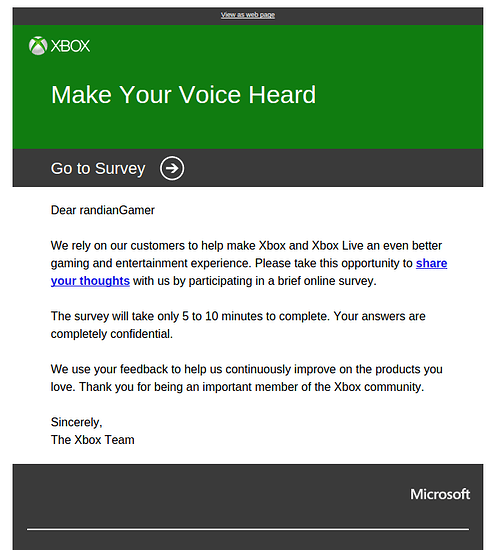Click the "gaming and entertainment experience" text
The height and width of the screenshot is (550, 490).
[151, 263]
